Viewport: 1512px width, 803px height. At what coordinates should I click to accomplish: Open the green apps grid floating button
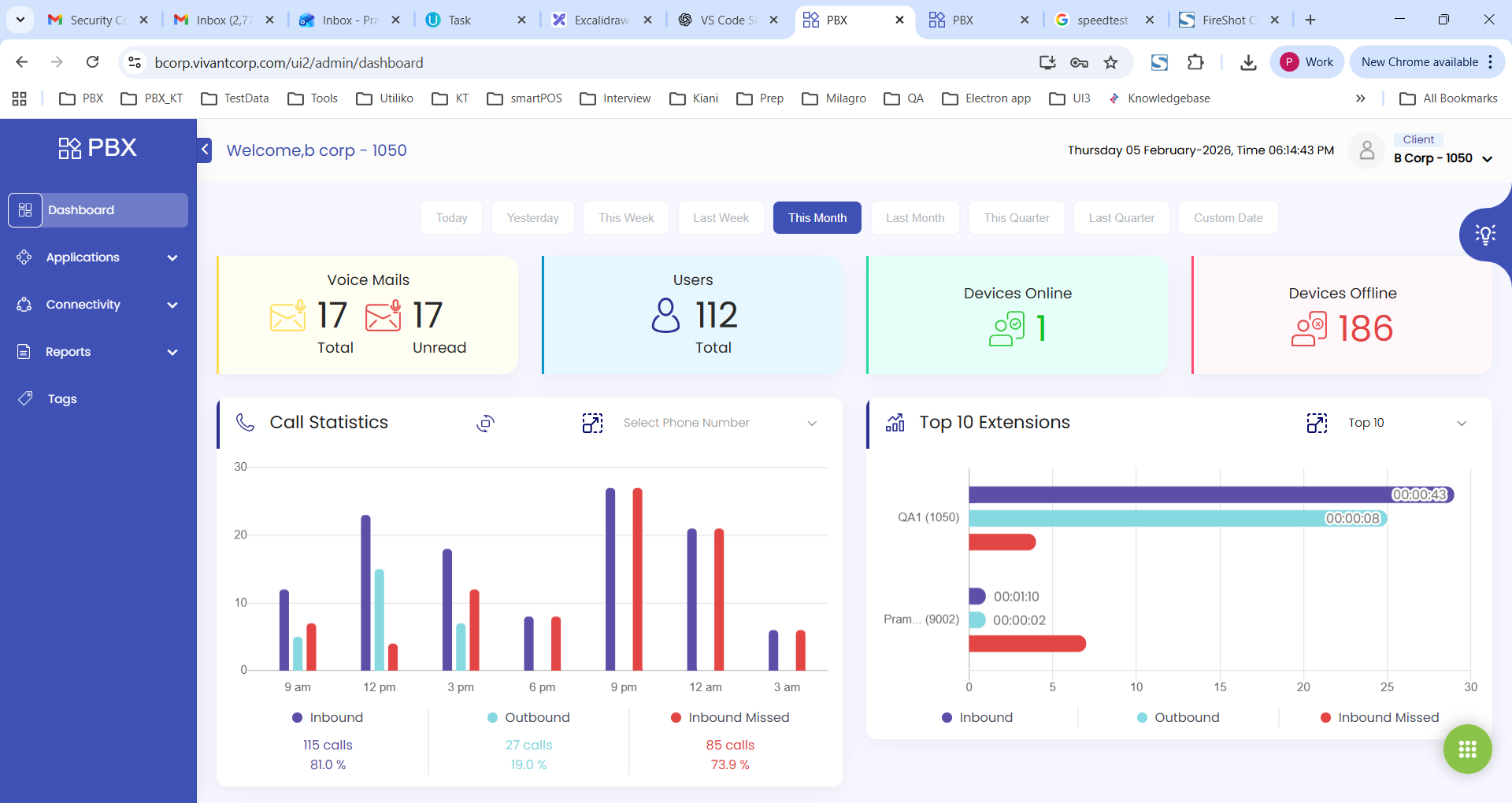coord(1467,749)
